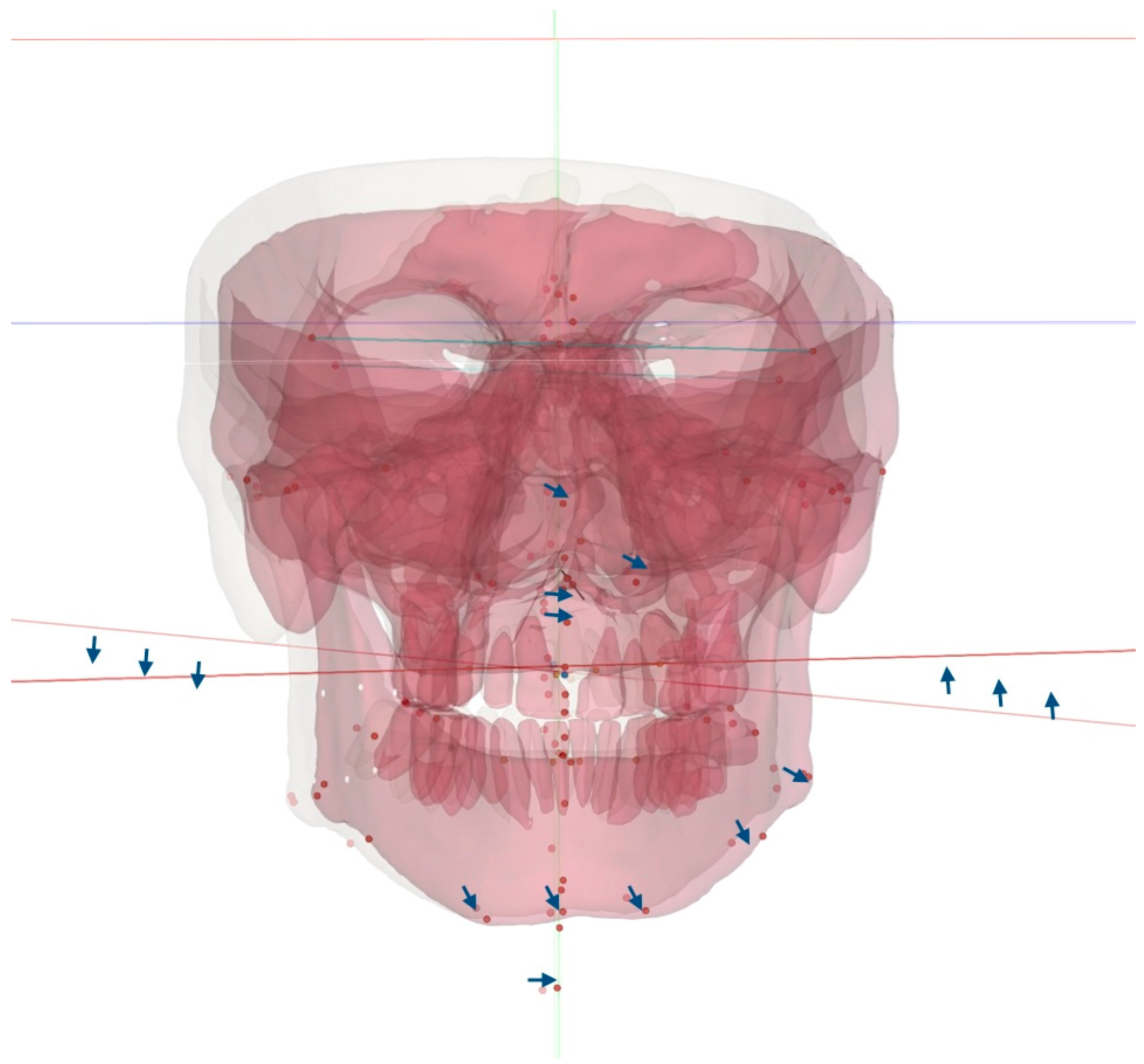
Task: Select the red landmark dot below the chin
Action: (557, 988)
